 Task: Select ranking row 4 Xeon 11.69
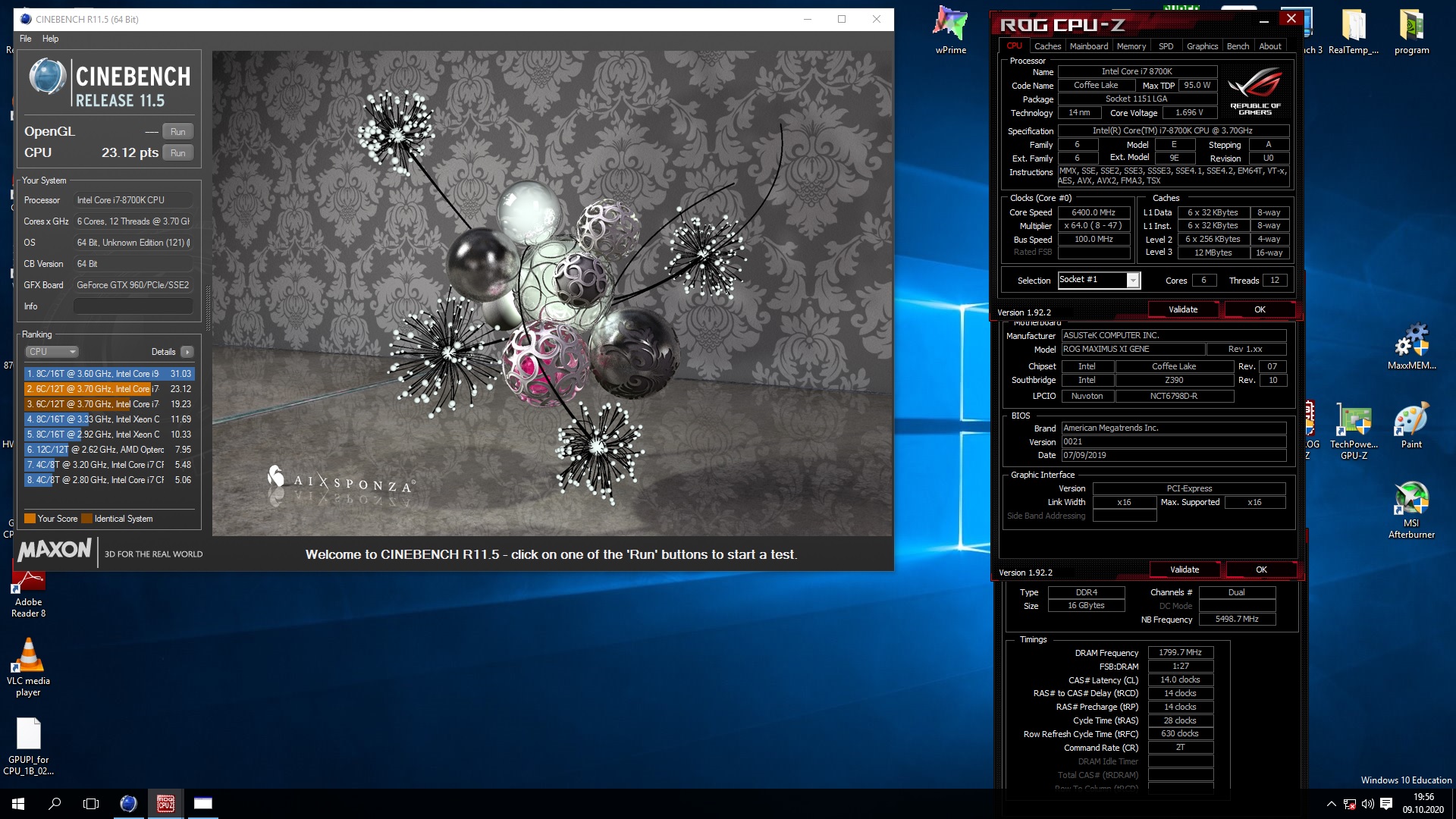click(109, 419)
